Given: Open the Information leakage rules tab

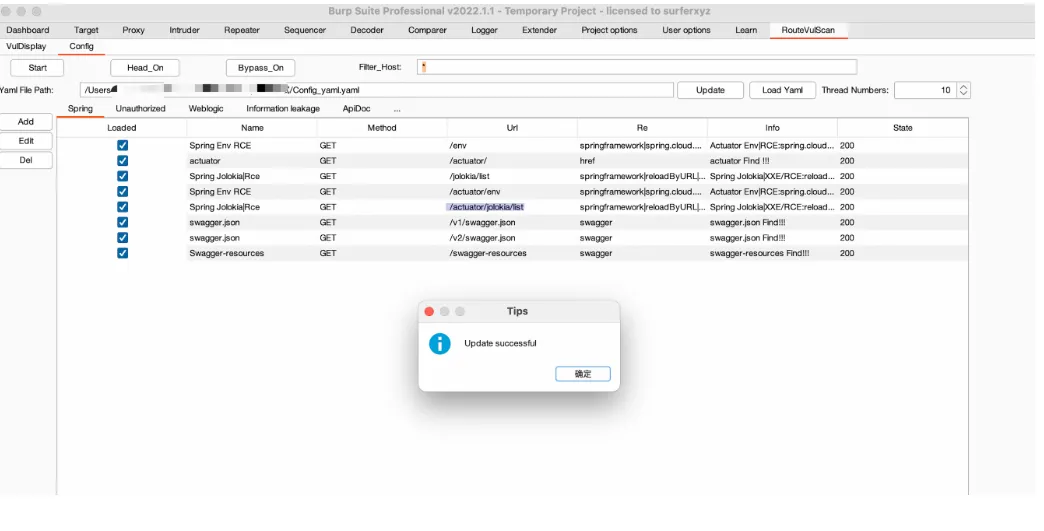Looking at the screenshot, I should pyautogui.click(x=283, y=108).
